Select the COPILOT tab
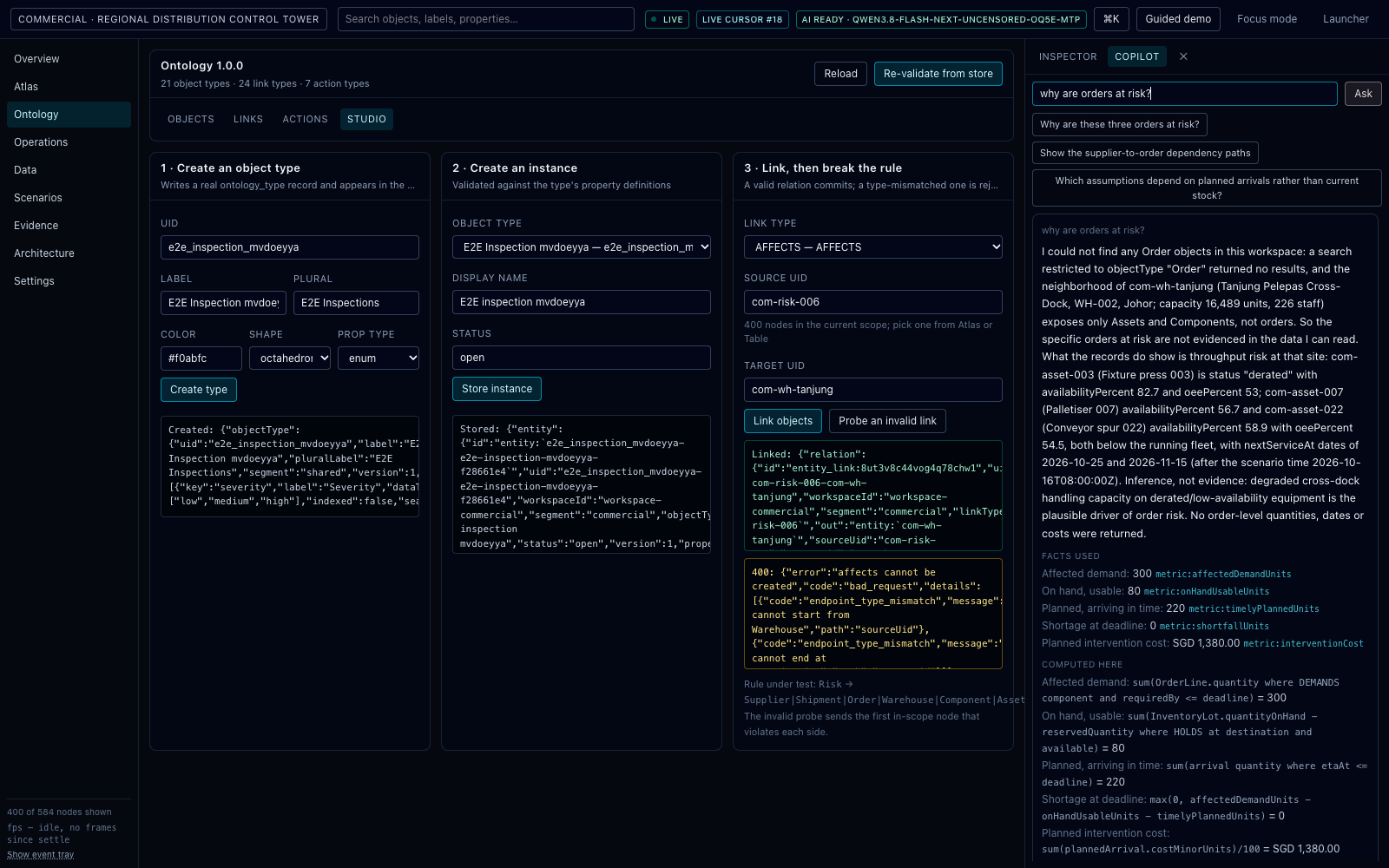Image resolution: width=1389 pixels, height=868 pixels. coord(1137,56)
